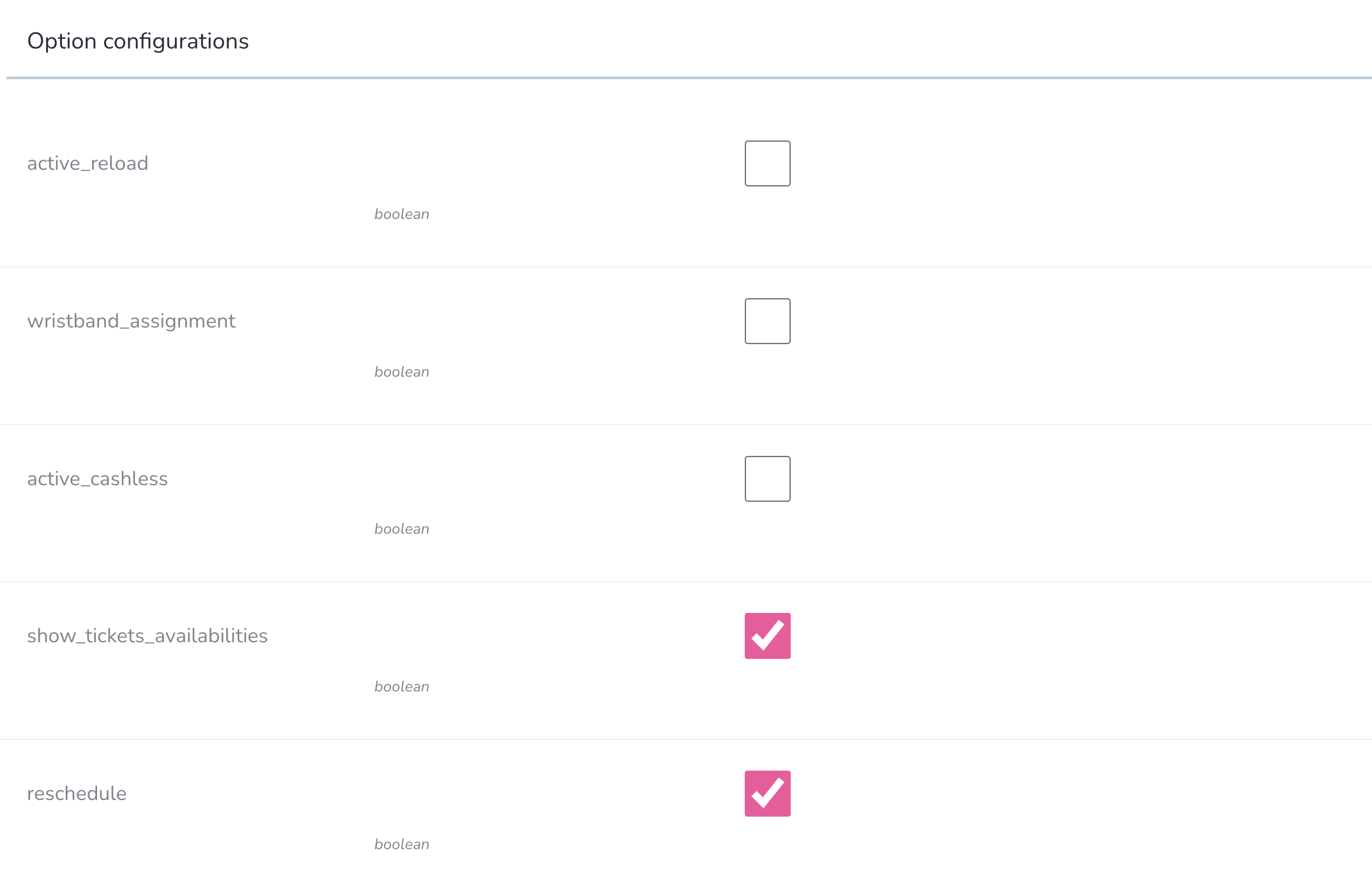Click the separator above the reschedule row
The image size is (1372, 876).
point(686,739)
